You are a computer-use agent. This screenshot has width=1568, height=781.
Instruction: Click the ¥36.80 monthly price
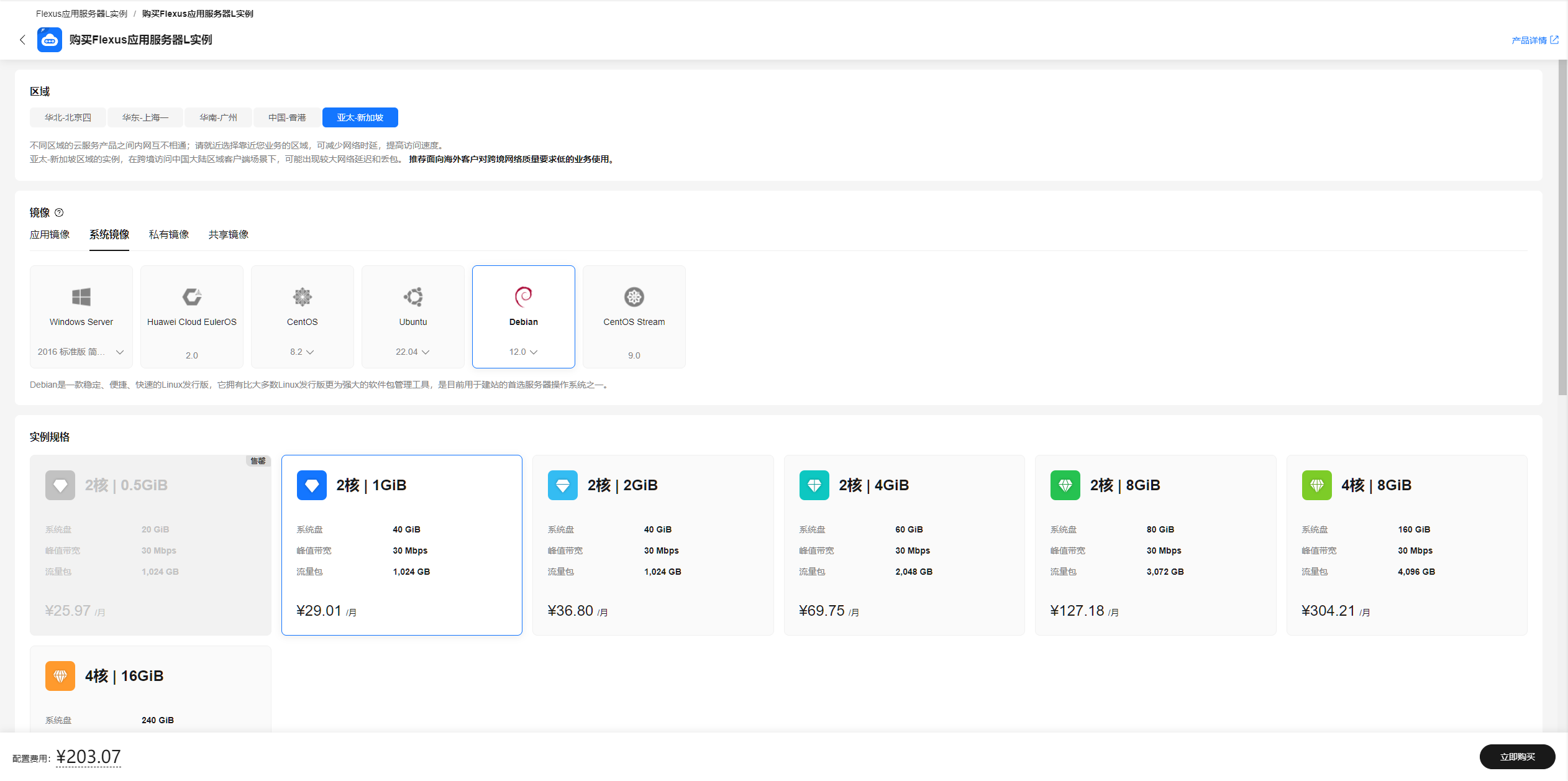coord(570,611)
